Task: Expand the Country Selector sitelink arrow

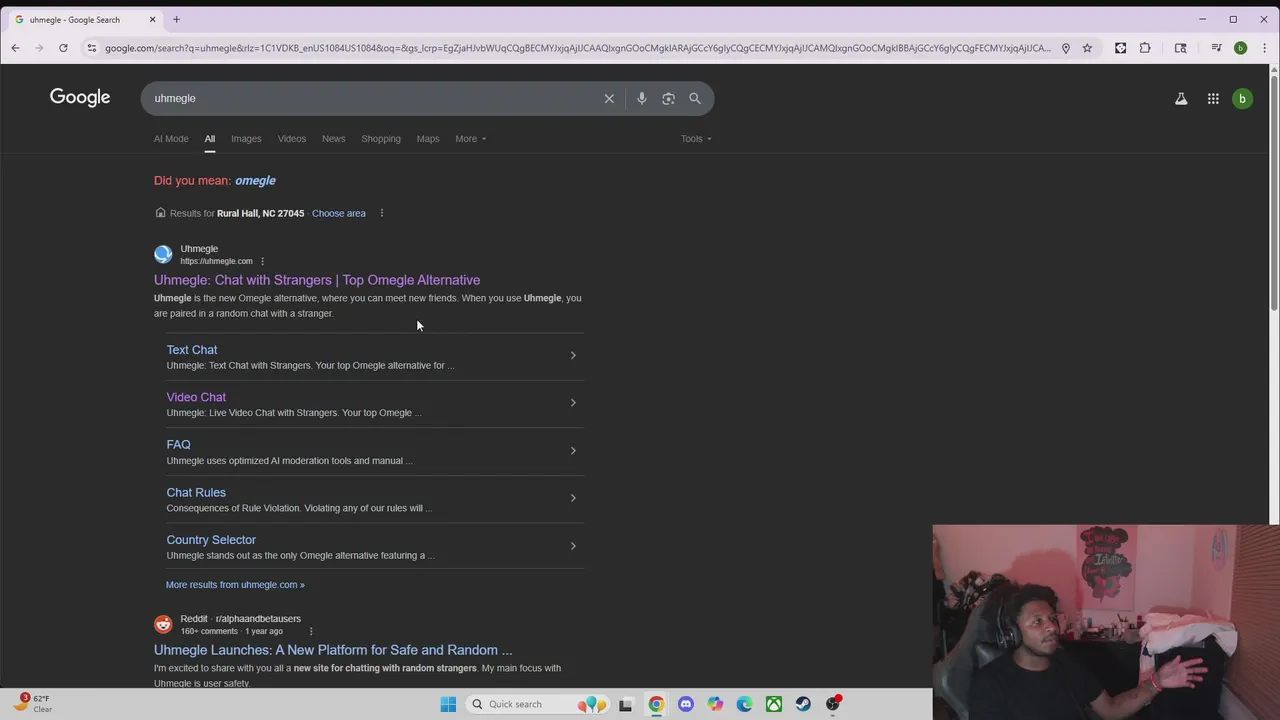Action: pos(573,546)
